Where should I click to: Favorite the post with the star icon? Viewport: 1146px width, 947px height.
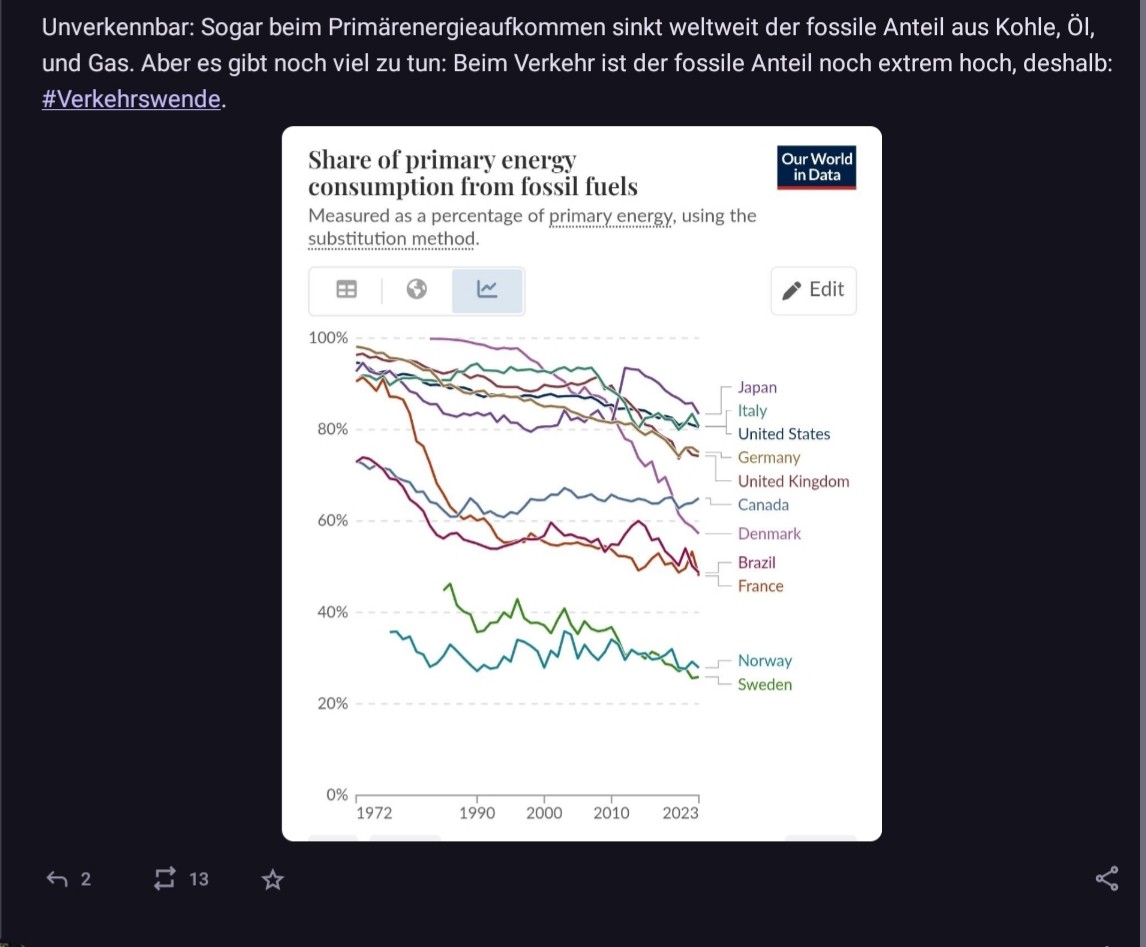272,880
